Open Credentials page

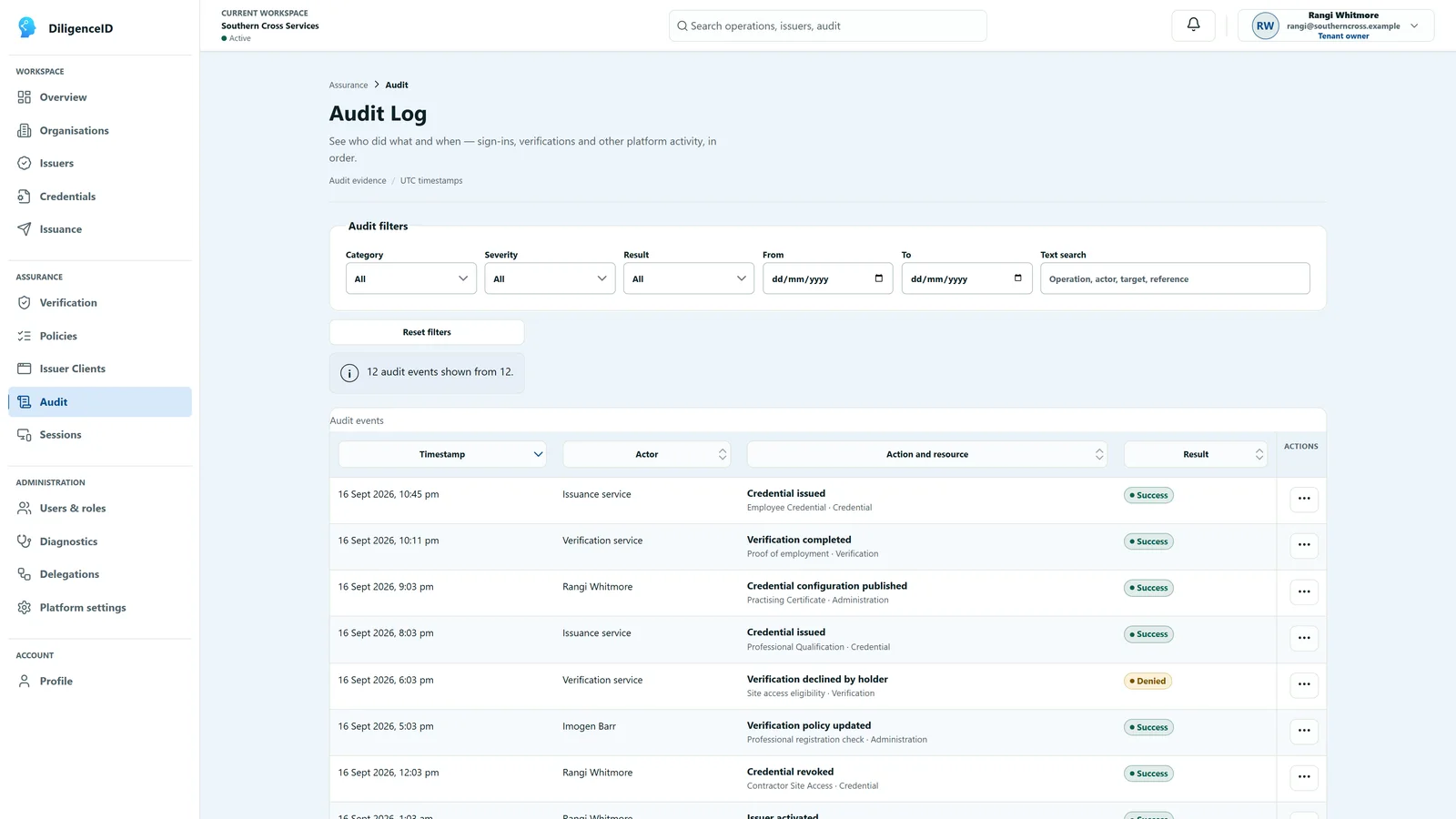100,197
